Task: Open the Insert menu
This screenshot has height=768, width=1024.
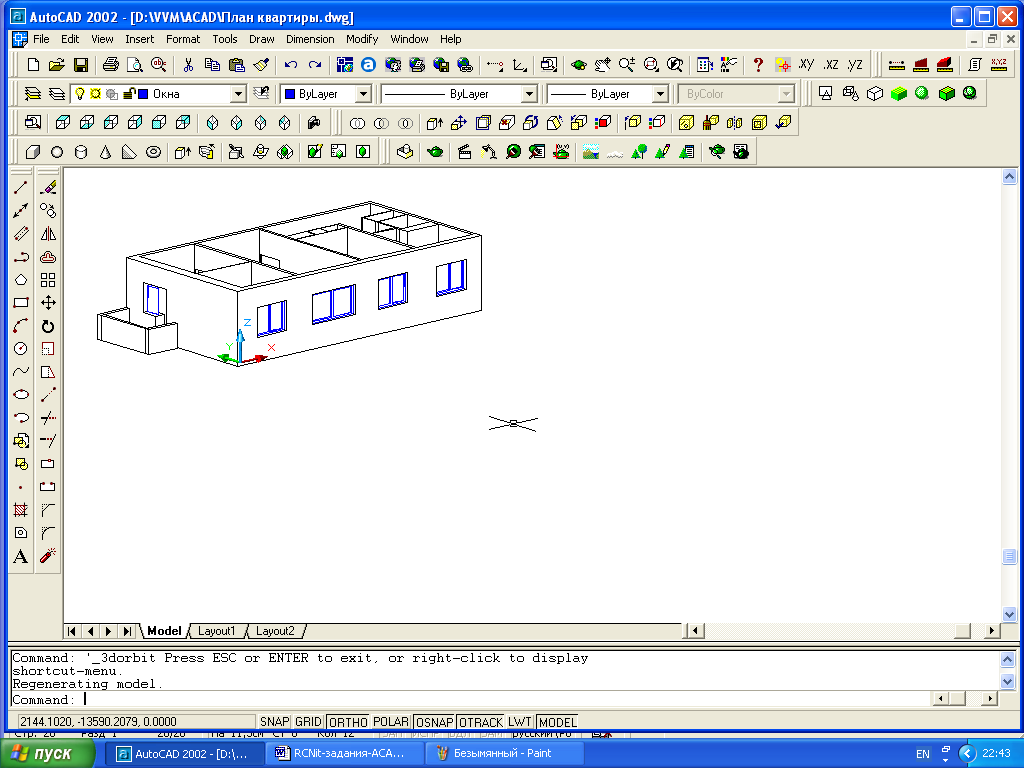Action: [x=139, y=39]
